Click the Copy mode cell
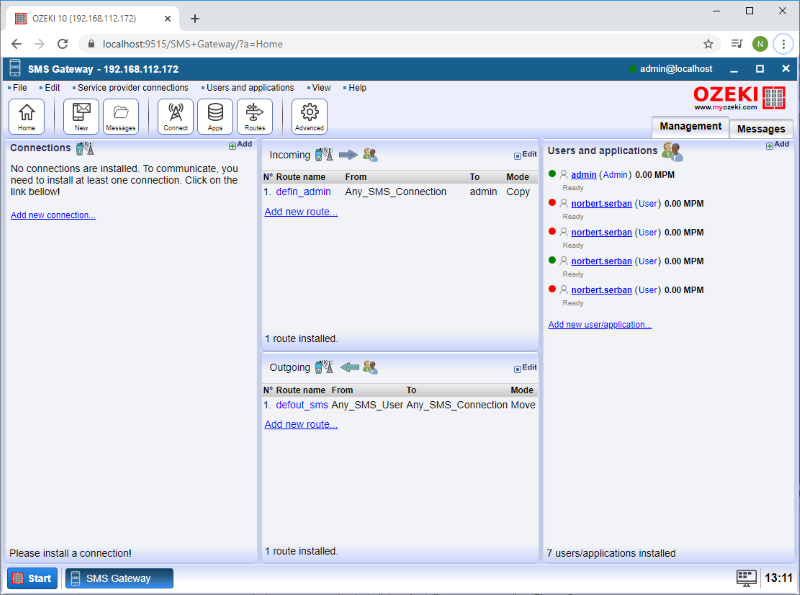800x595 pixels. [518, 192]
